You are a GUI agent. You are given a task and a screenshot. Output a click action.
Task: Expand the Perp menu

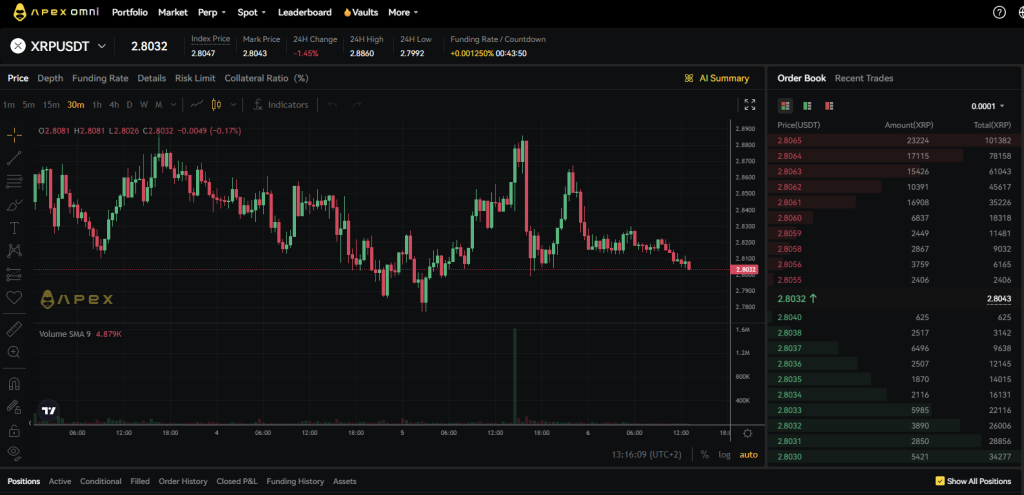click(x=212, y=12)
